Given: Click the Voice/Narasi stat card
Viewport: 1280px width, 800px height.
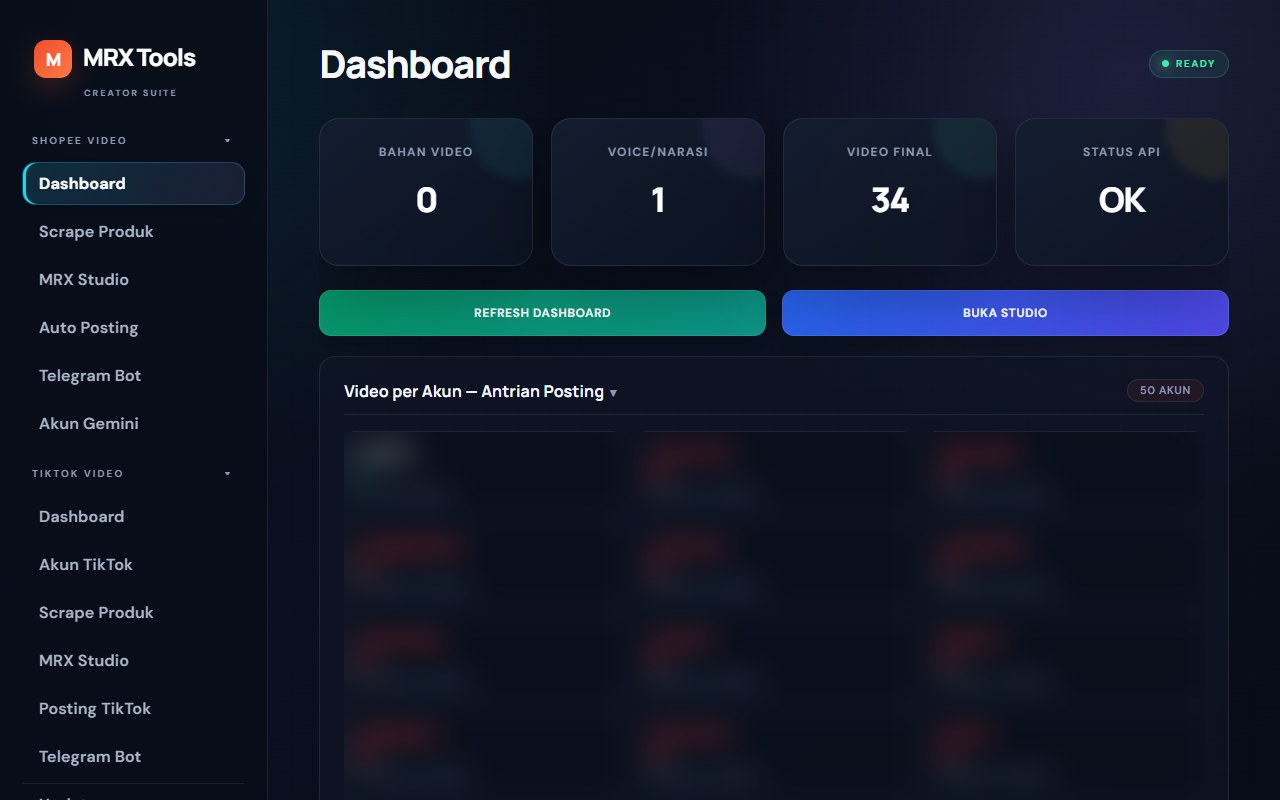Looking at the screenshot, I should [658, 192].
